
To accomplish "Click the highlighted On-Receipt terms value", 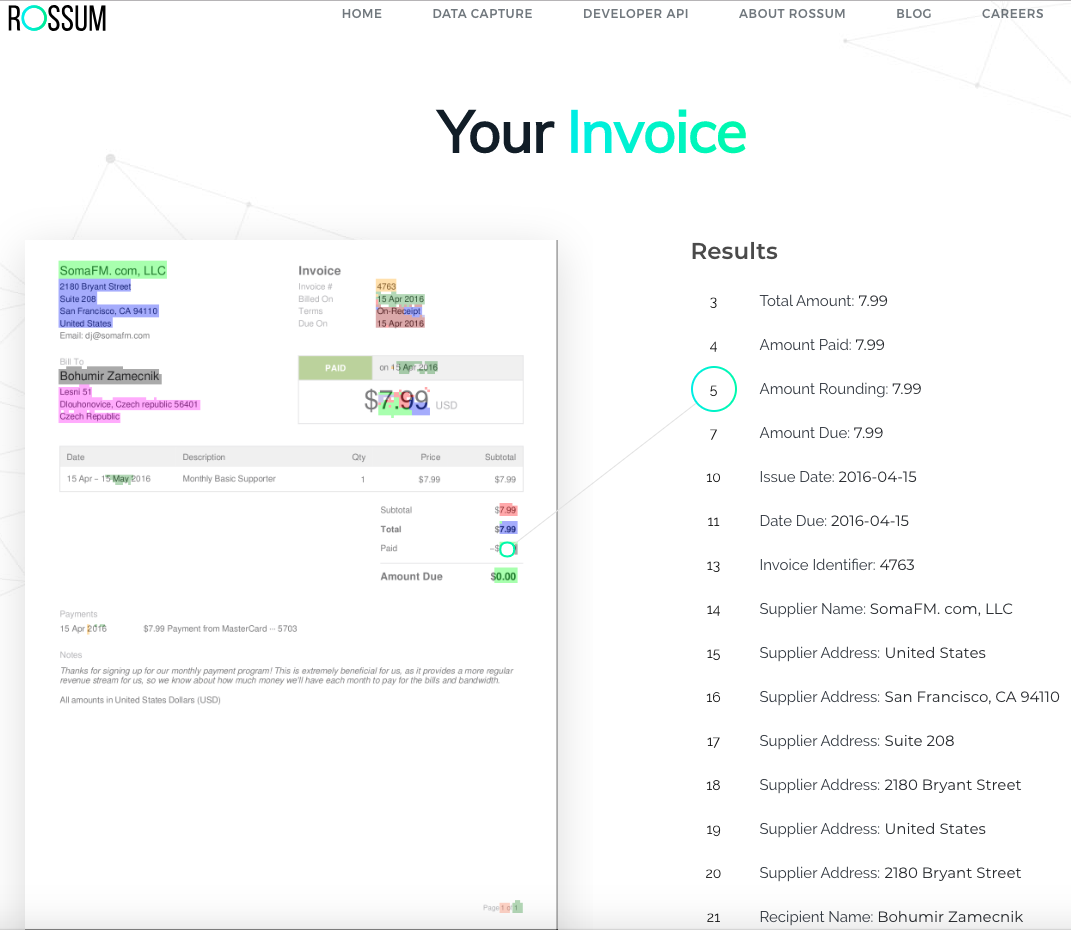I will [399, 311].
